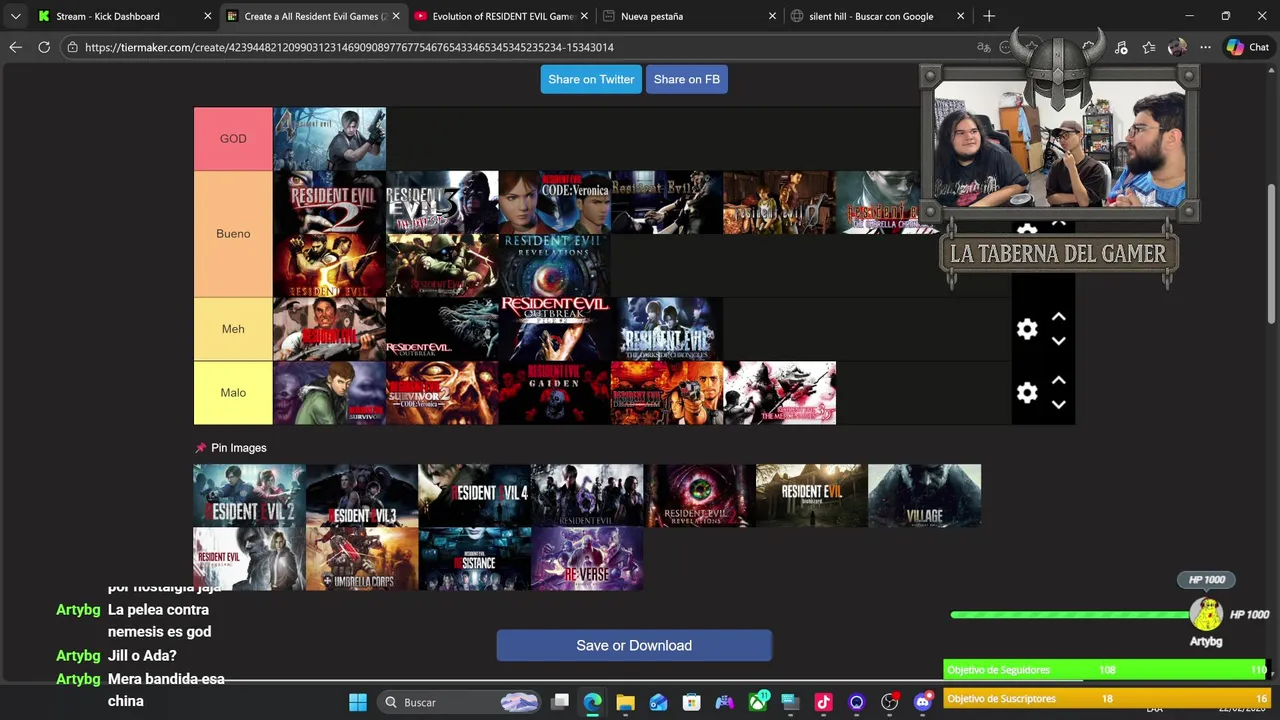Select unranked Resident Evil 4 remake image
Screen dimensions: 1280x720
click(474, 495)
